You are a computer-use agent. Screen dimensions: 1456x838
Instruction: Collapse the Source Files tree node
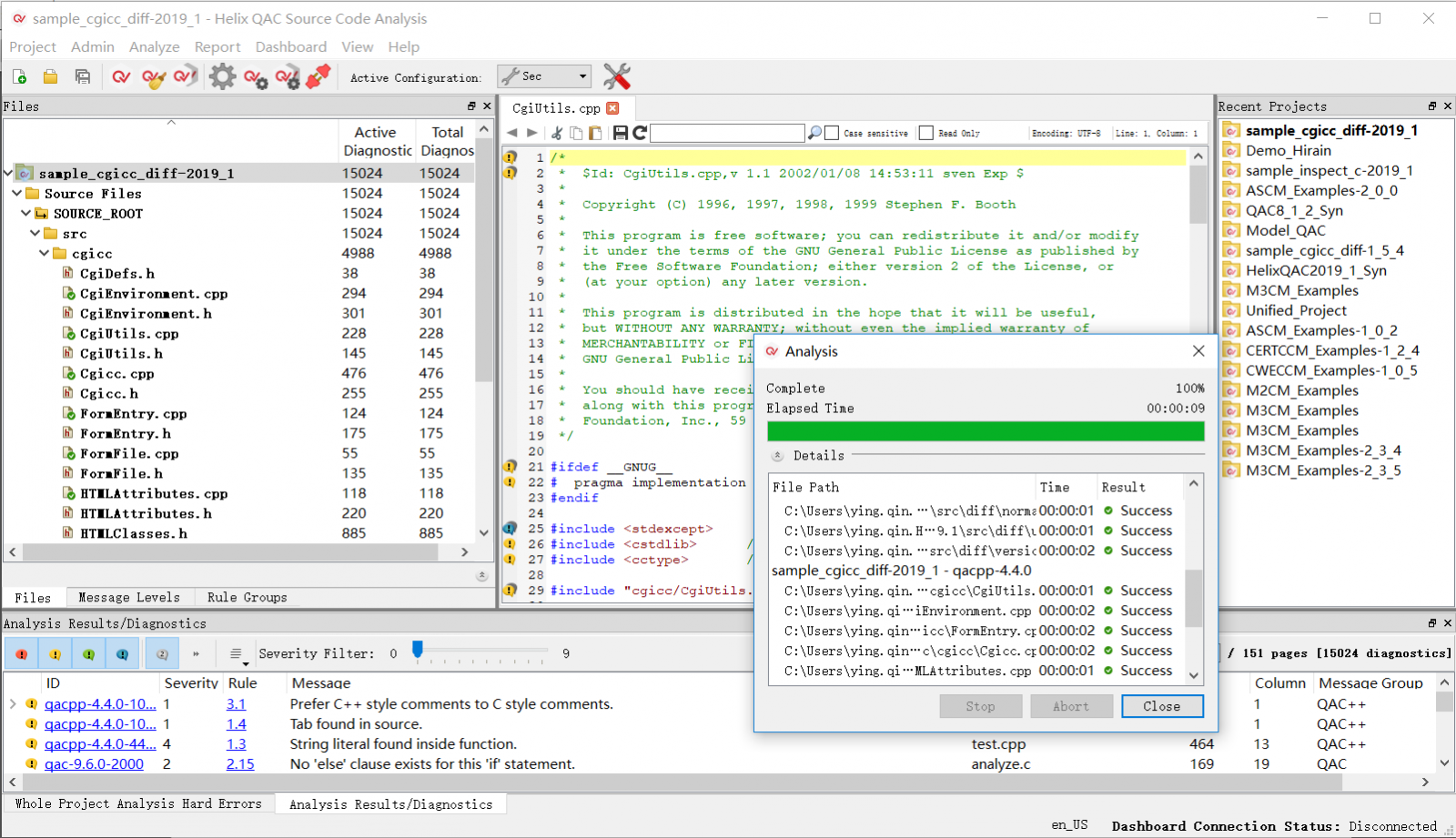click(16, 193)
